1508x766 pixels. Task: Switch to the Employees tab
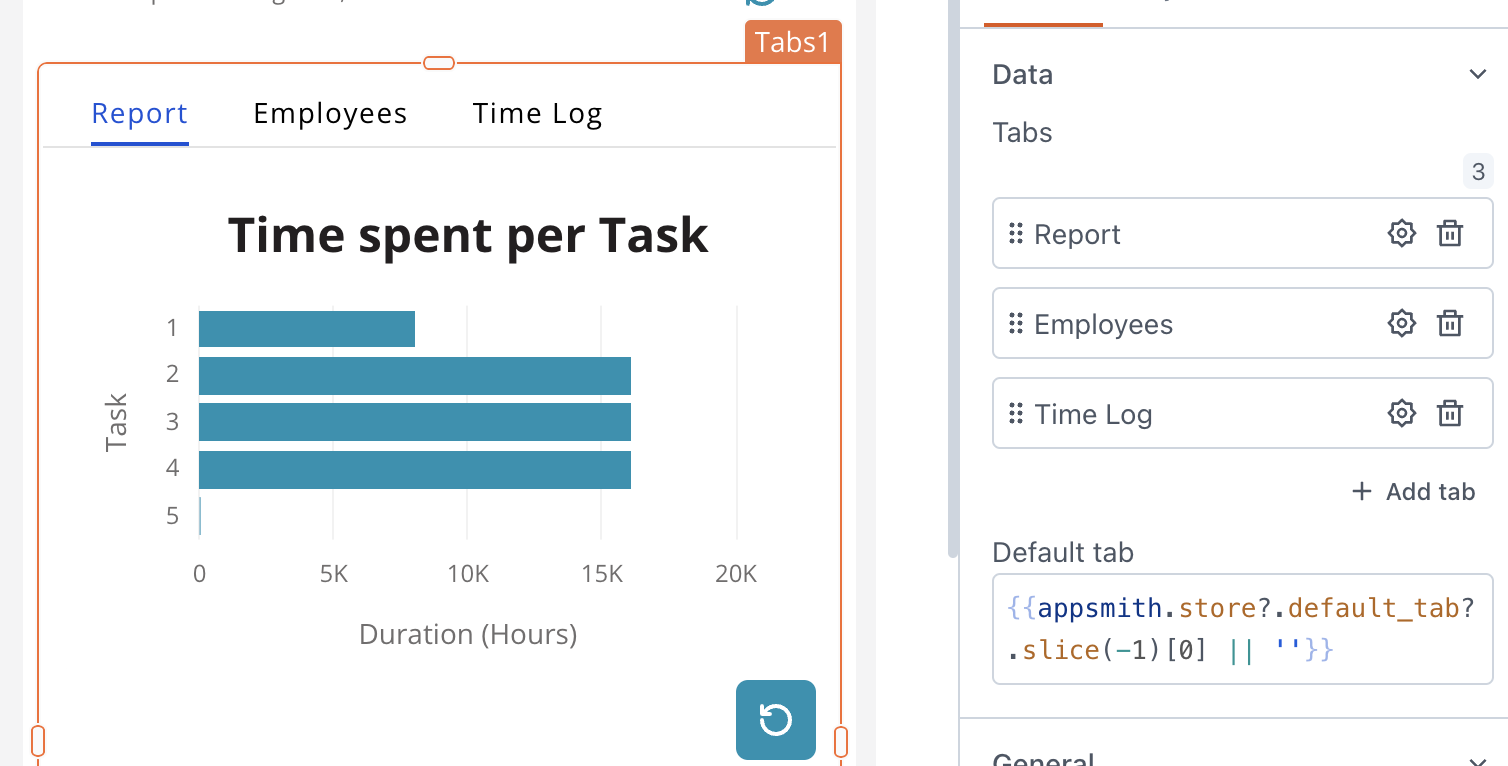point(330,114)
